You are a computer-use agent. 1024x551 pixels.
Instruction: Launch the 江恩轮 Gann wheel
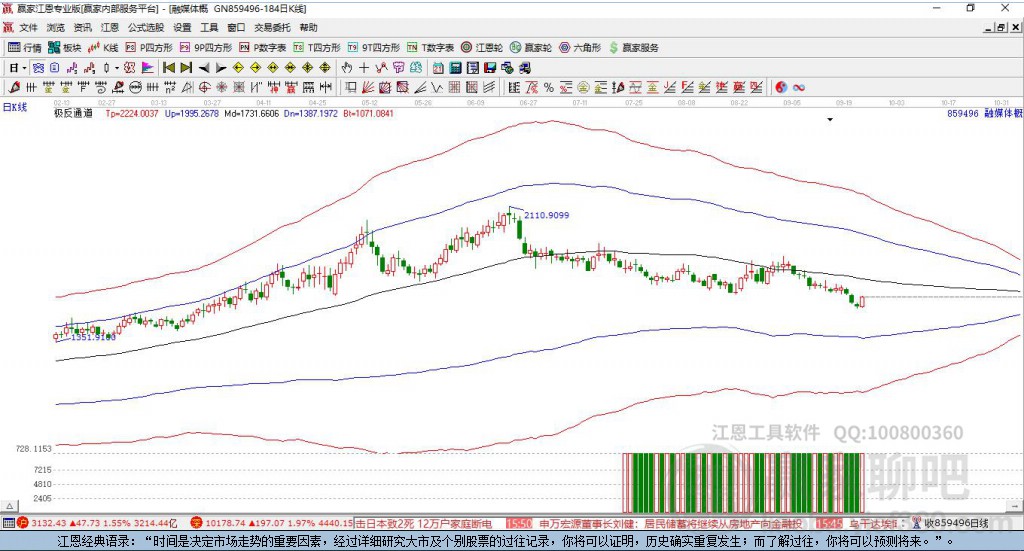tap(482, 48)
